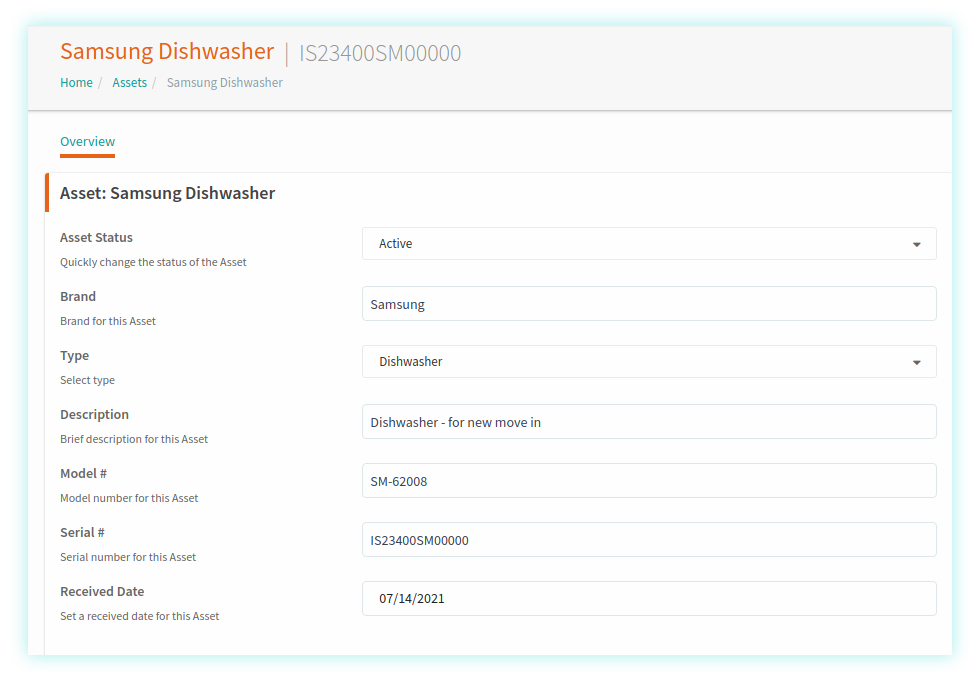The image size is (980, 680).
Task: Click the caret arrow in Asset Status field
Action: point(916,245)
